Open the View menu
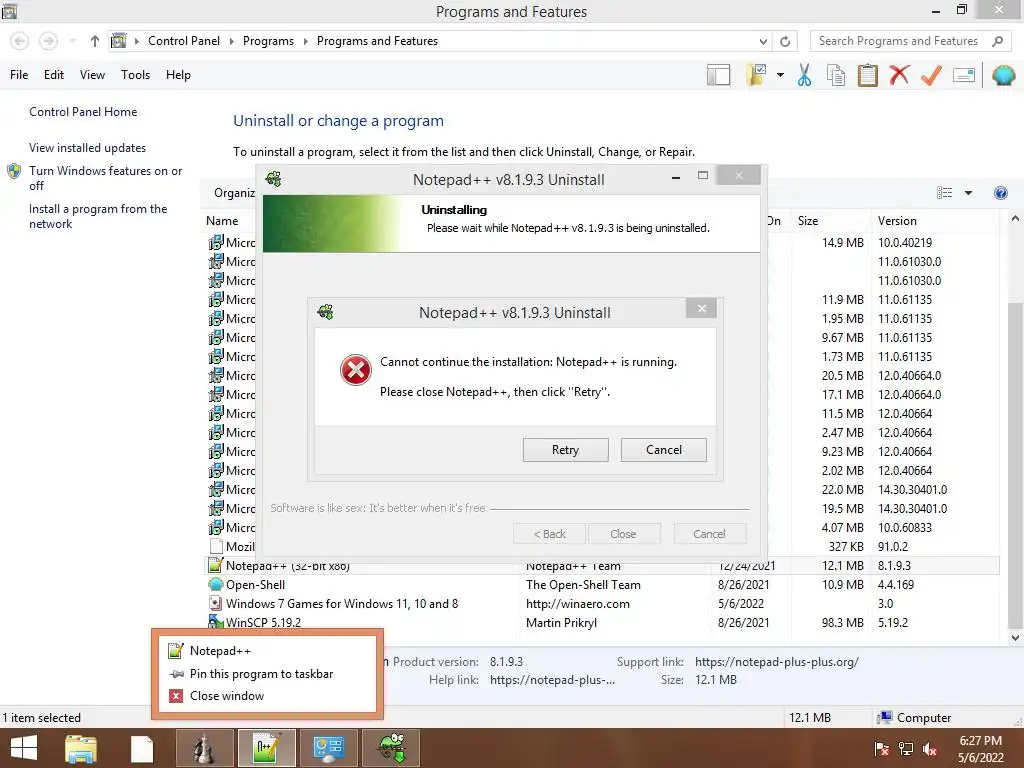1024x768 pixels. (x=92, y=75)
